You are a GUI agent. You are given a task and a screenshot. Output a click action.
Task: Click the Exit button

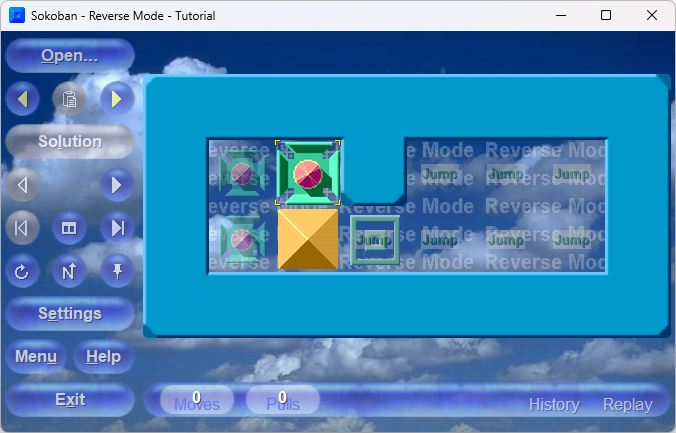69,400
